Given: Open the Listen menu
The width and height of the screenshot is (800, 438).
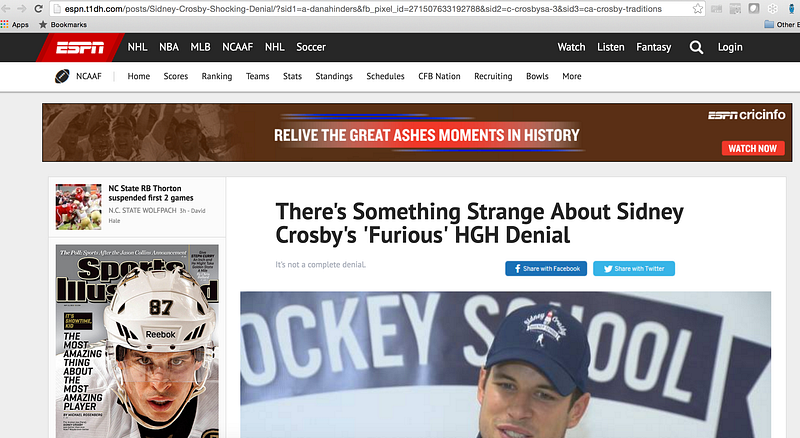Looking at the screenshot, I should coord(611,47).
